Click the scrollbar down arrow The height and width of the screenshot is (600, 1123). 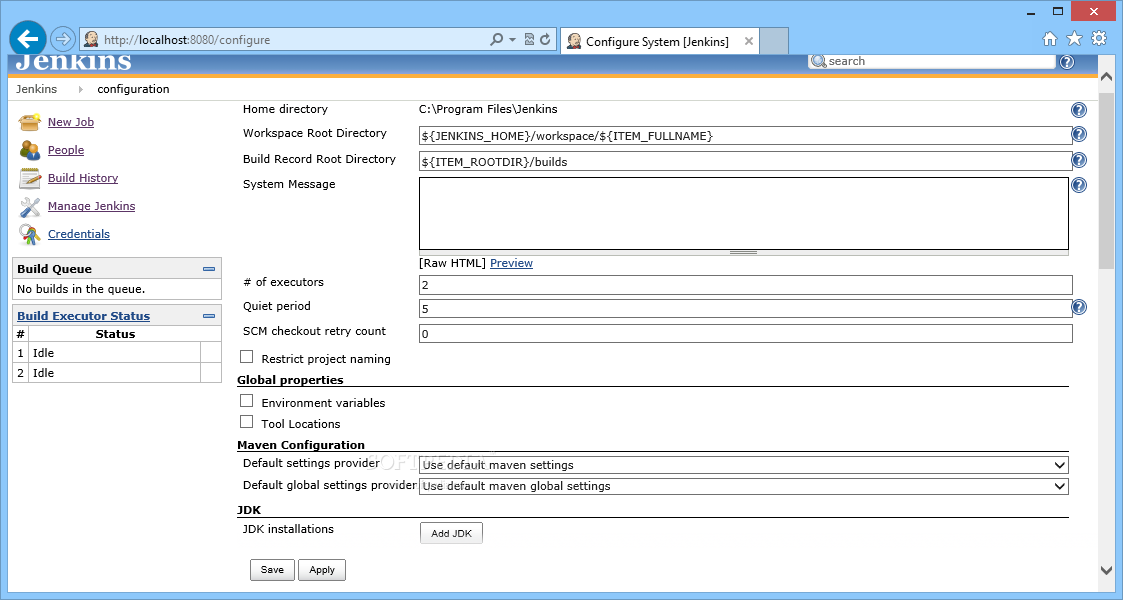point(1107,571)
